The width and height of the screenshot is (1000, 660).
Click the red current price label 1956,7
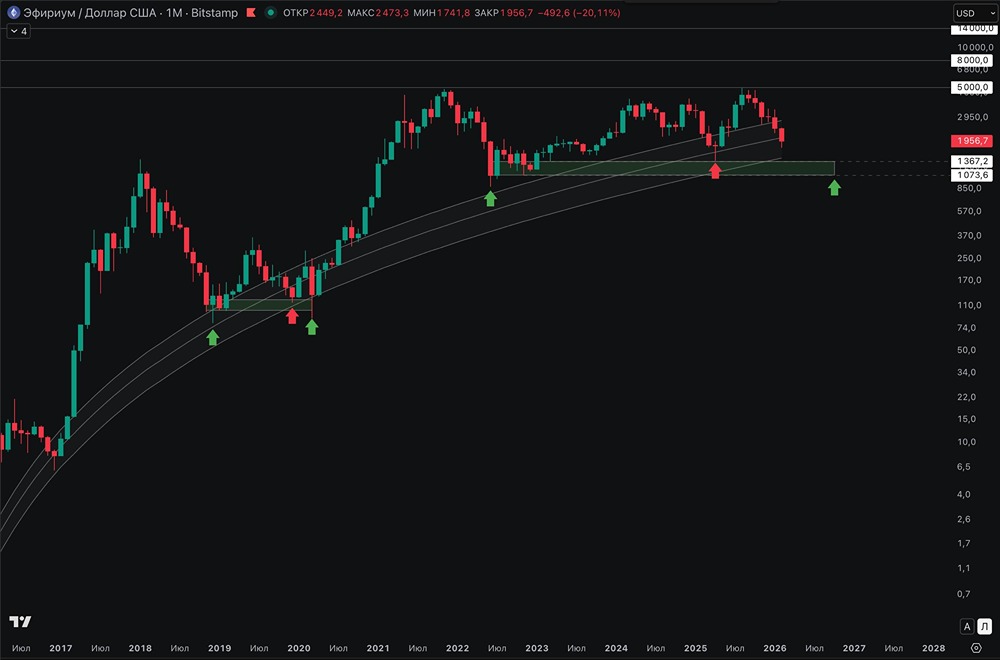972,141
